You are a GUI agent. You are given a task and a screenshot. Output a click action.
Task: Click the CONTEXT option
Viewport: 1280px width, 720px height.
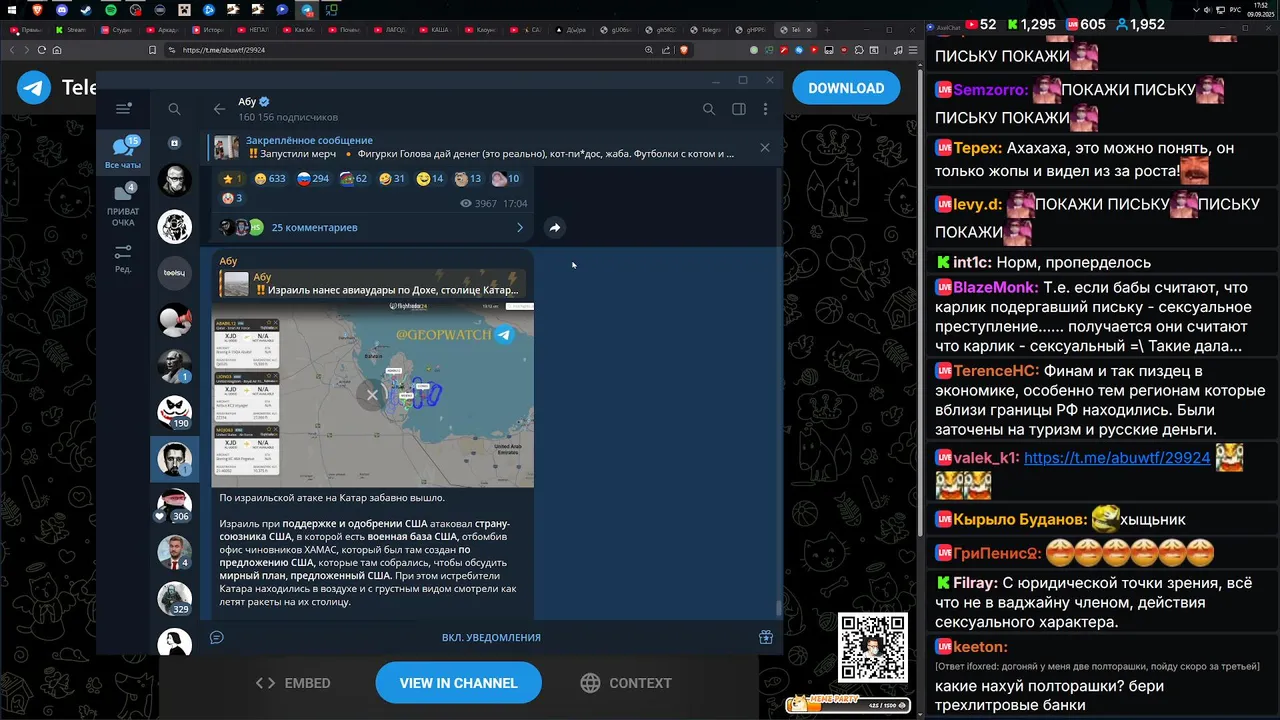(x=626, y=683)
